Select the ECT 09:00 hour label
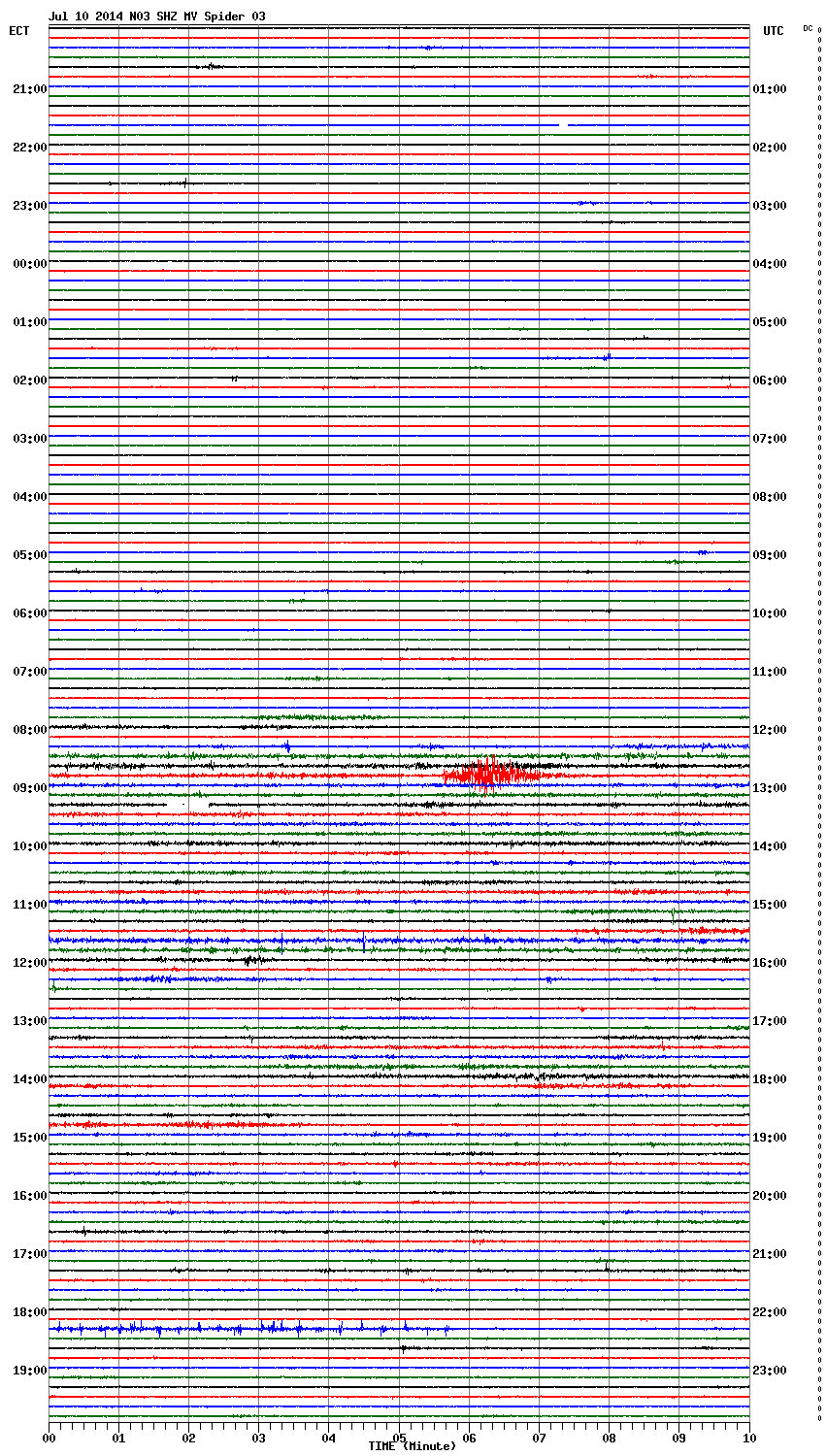The width and height of the screenshot is (827, 1456). point(29,788)
